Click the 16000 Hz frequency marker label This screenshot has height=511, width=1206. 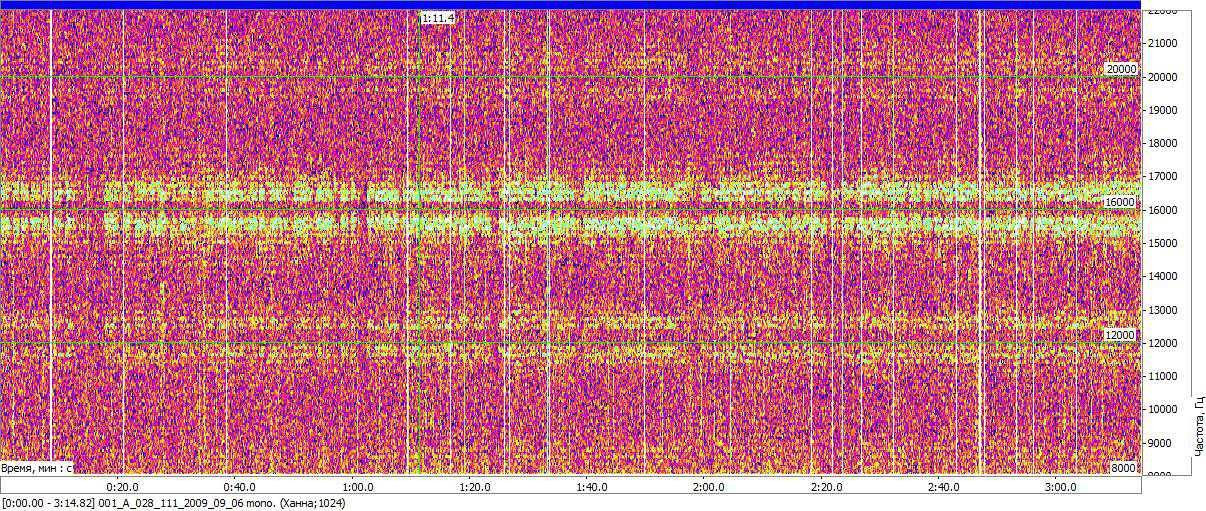coord(1120,202)
